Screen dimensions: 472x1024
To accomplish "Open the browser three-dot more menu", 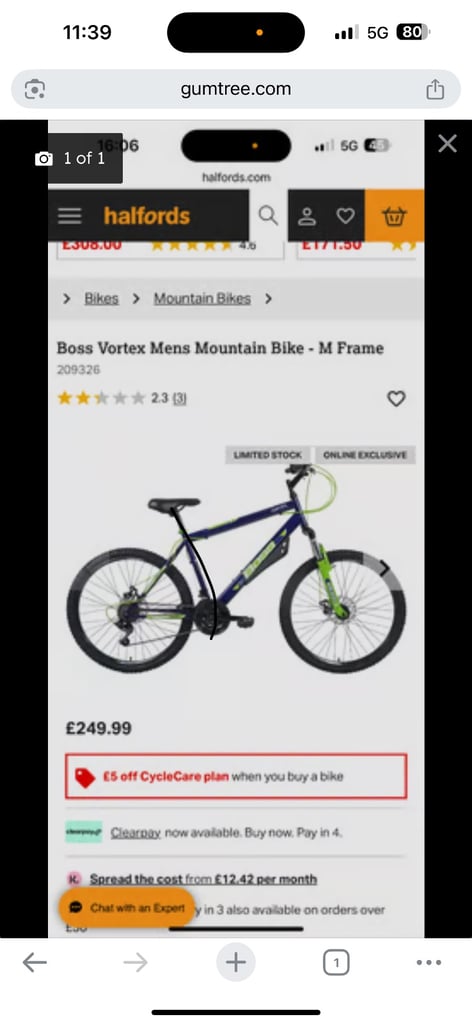I will pos(429,962).
